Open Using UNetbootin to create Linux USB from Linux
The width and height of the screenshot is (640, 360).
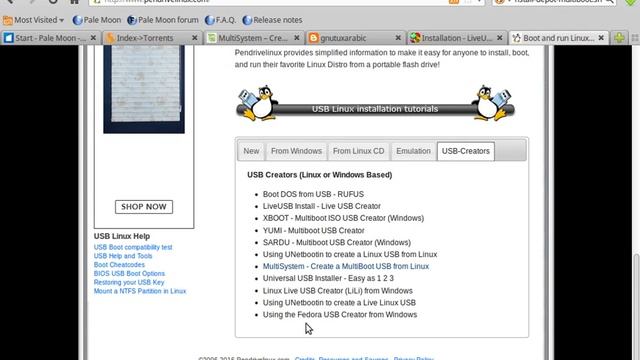click(x=350, y=254)
